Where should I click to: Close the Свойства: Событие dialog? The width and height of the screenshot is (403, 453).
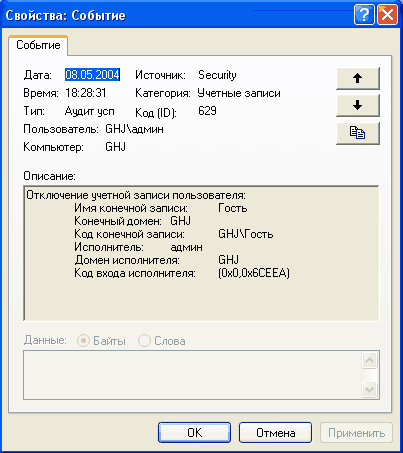coord(387,15)
